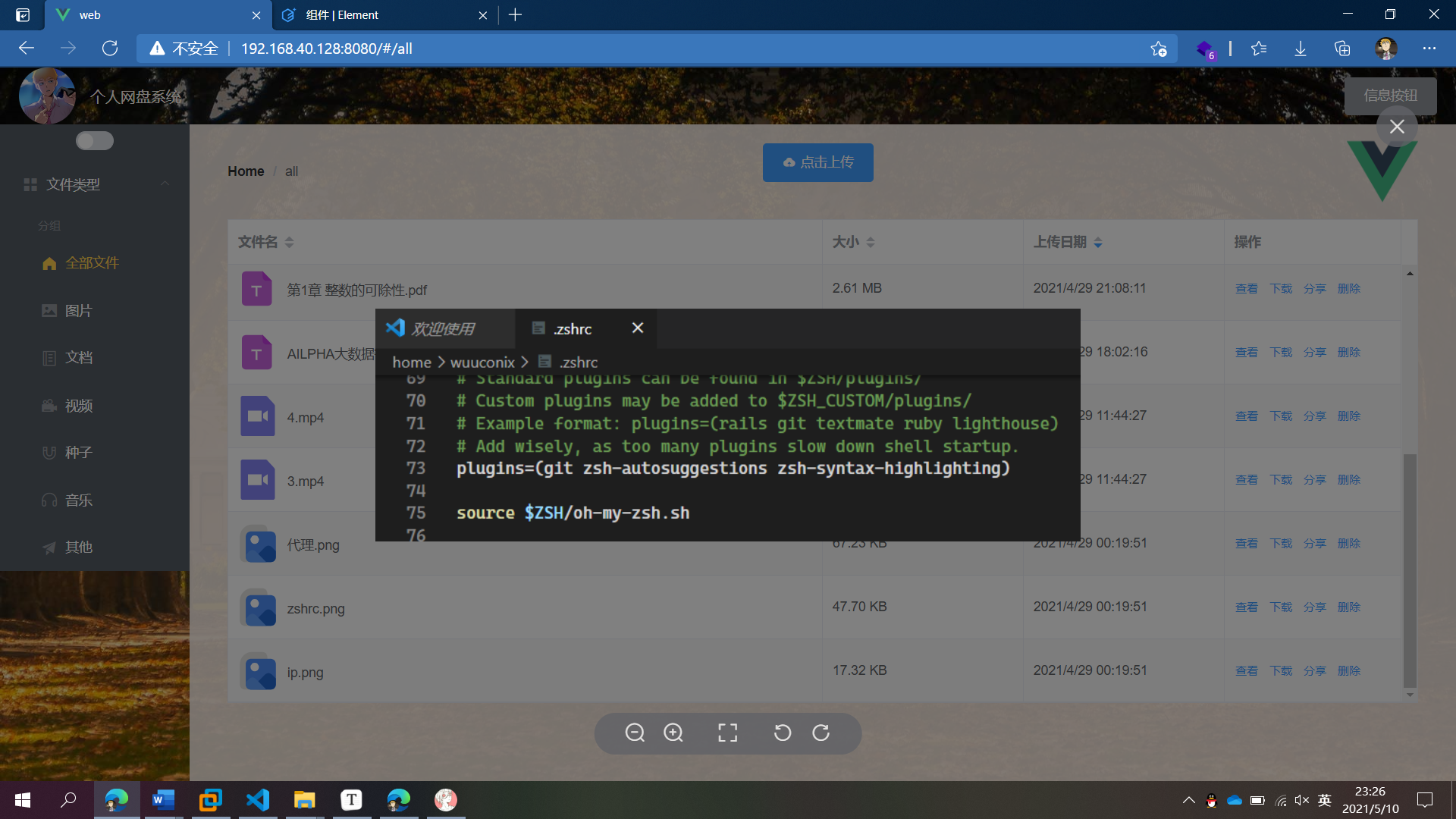The image size is (1456, 819).
Task: Collapse the 文件类型 sidebar section
Action: [x=165, y=184]
